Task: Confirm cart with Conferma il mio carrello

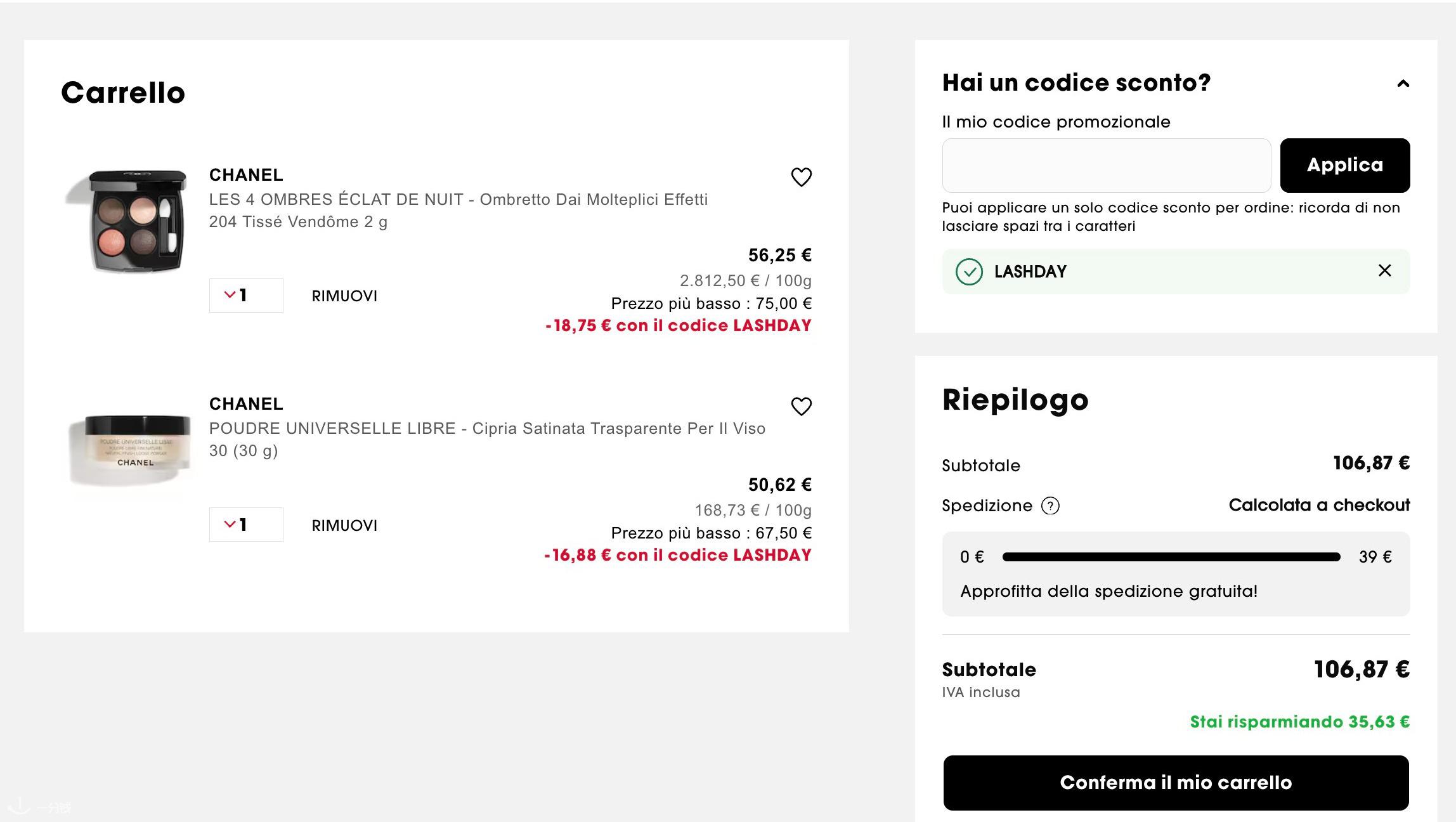Action: (1176, 782)
